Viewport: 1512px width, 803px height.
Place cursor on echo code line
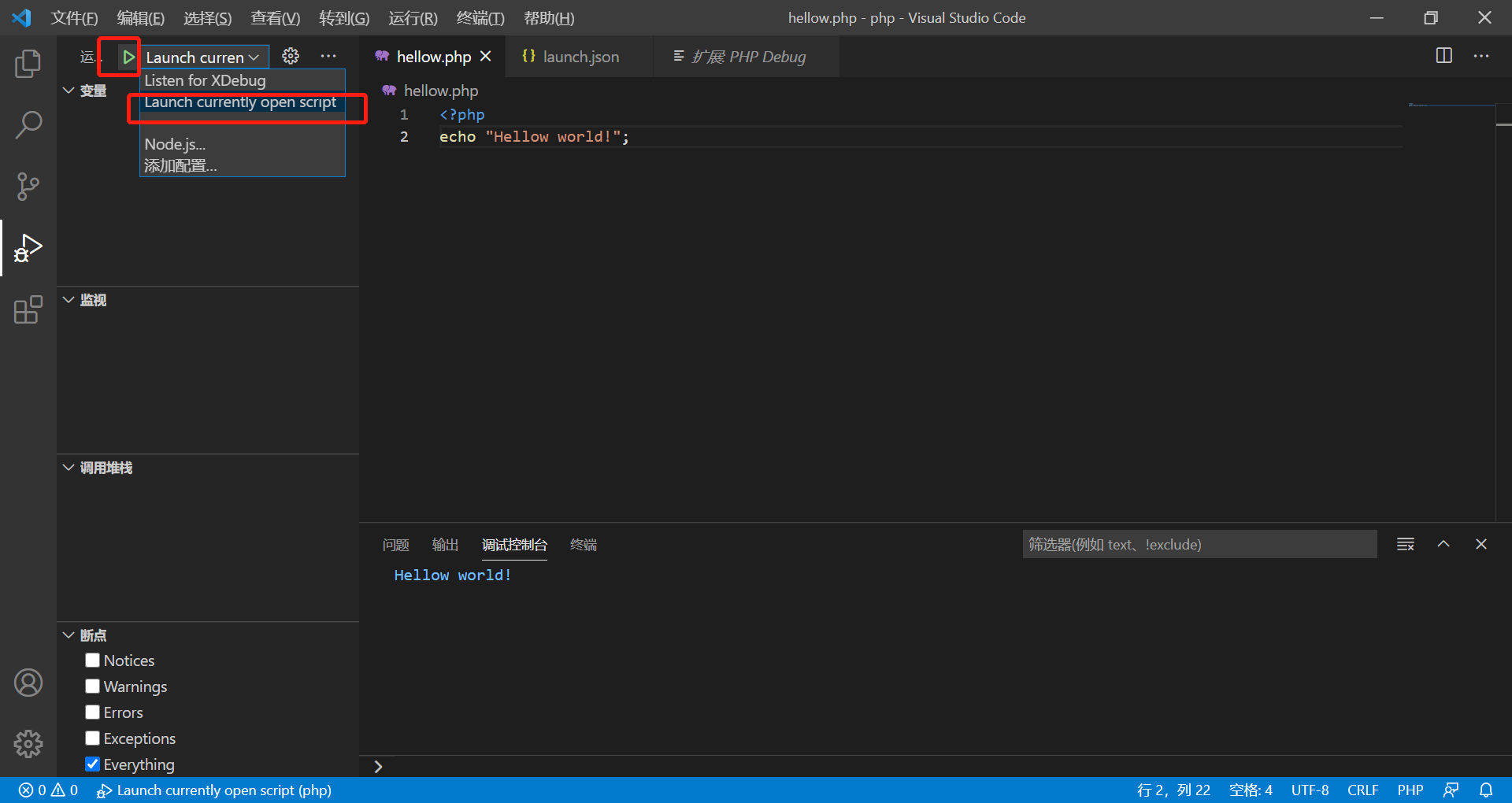[x=534, y=137]
